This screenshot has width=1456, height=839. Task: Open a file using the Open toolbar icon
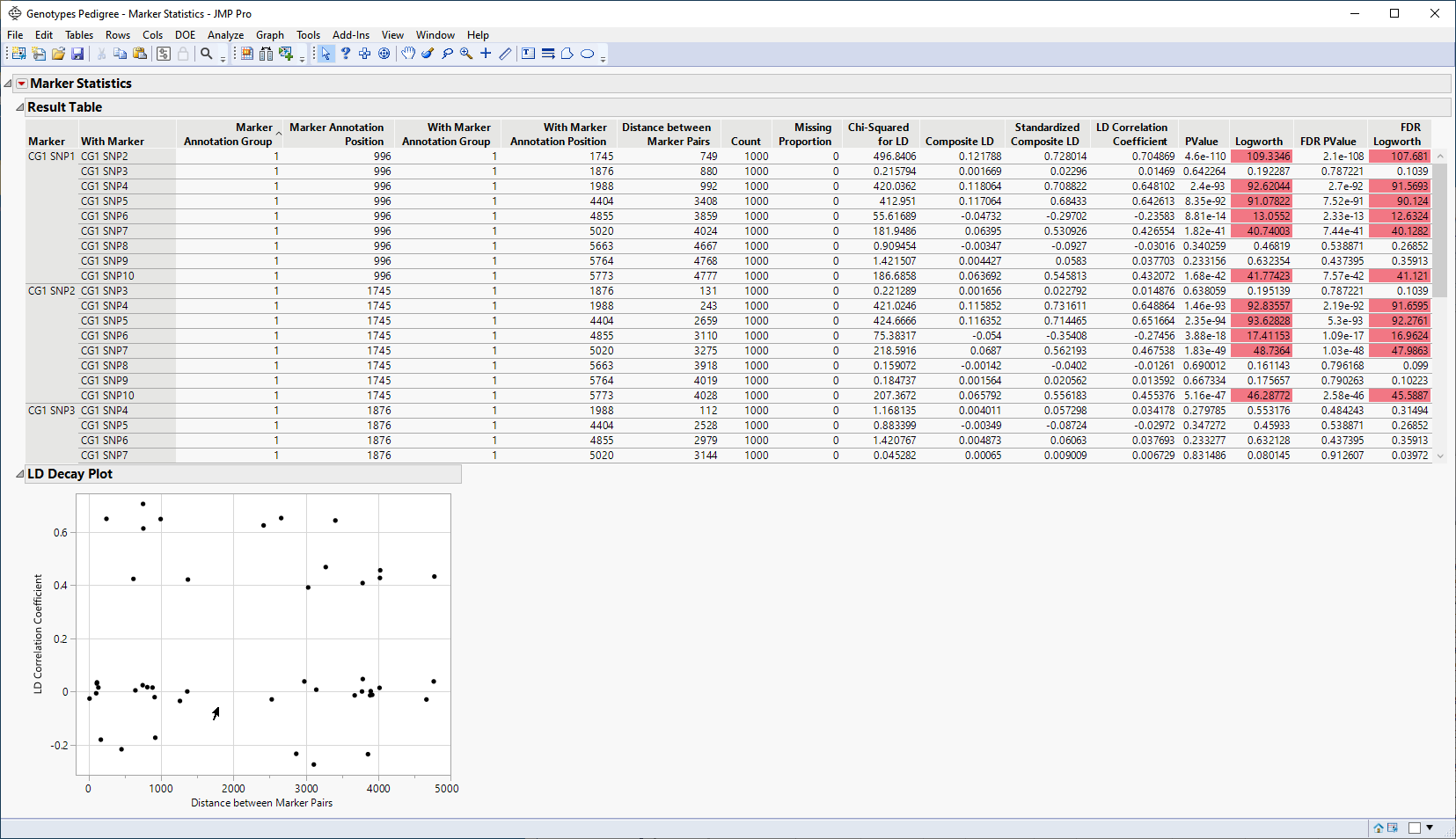point(59,54)
